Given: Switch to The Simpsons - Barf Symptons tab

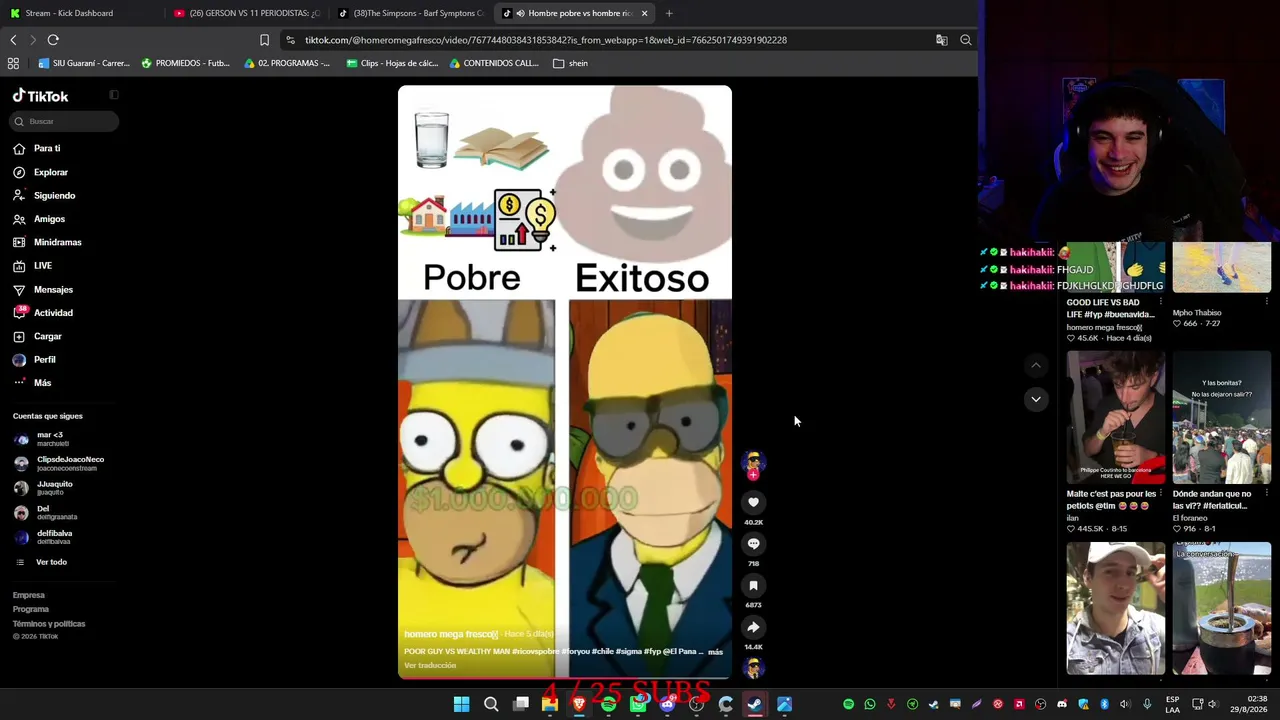Looking at the screenshot, I should (x=411, y=13).
